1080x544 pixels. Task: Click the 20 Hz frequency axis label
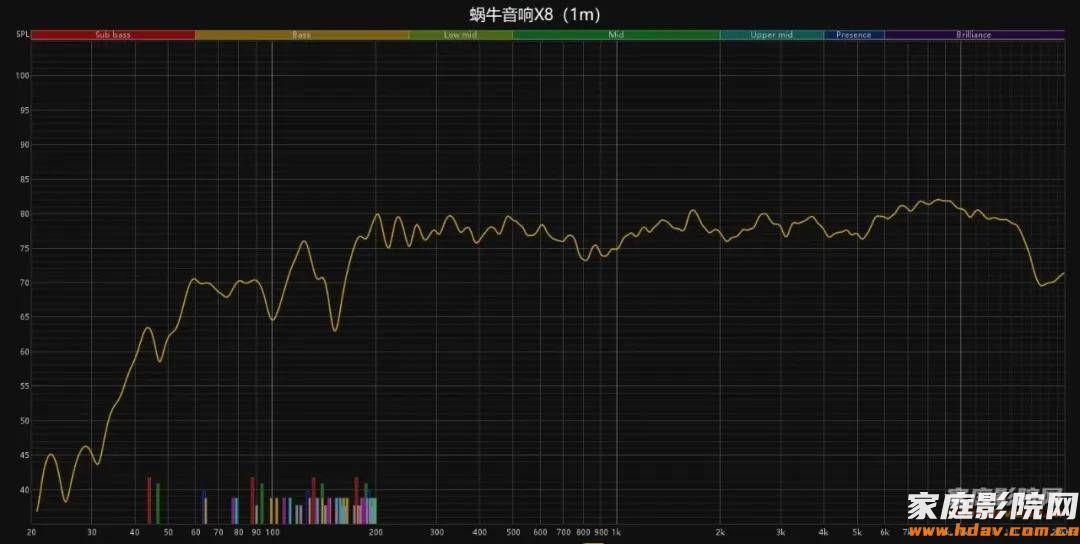click(31, 532)
